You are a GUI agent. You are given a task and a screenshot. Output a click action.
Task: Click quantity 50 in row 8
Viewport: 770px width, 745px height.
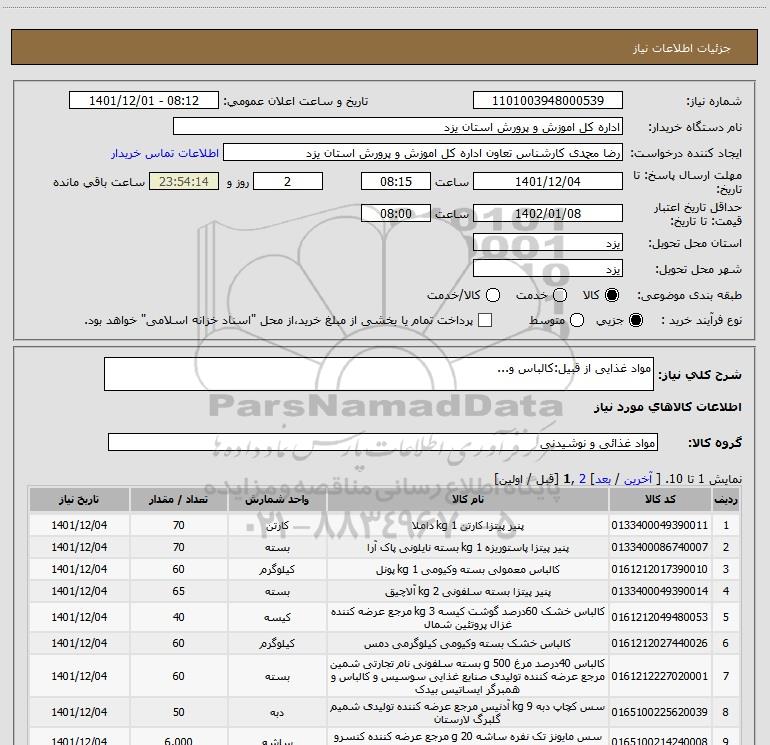[178, 712]
